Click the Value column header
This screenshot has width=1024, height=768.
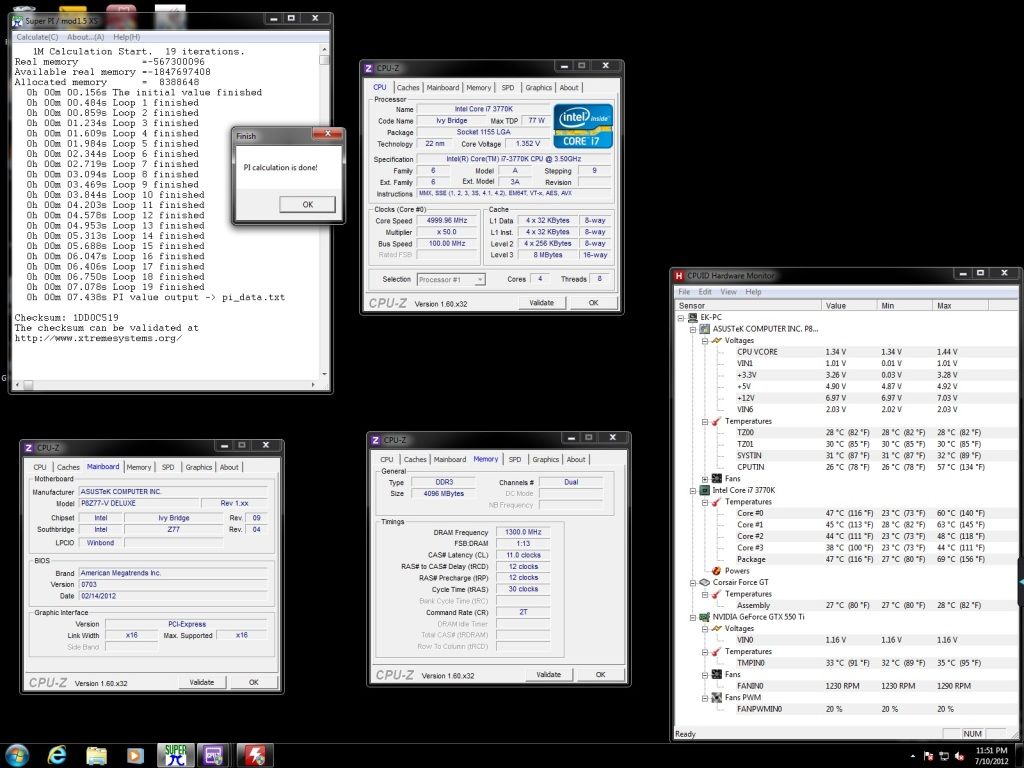(848, 306)
